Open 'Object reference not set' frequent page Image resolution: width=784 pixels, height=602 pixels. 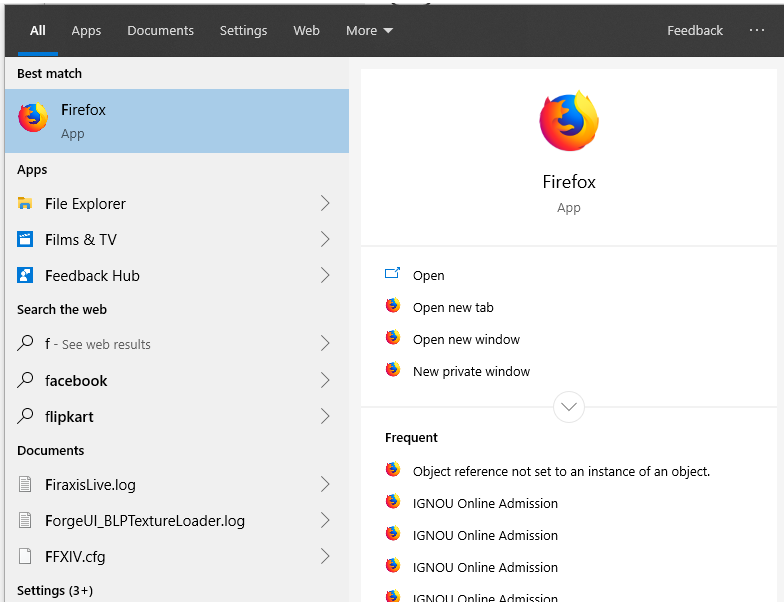561,472
